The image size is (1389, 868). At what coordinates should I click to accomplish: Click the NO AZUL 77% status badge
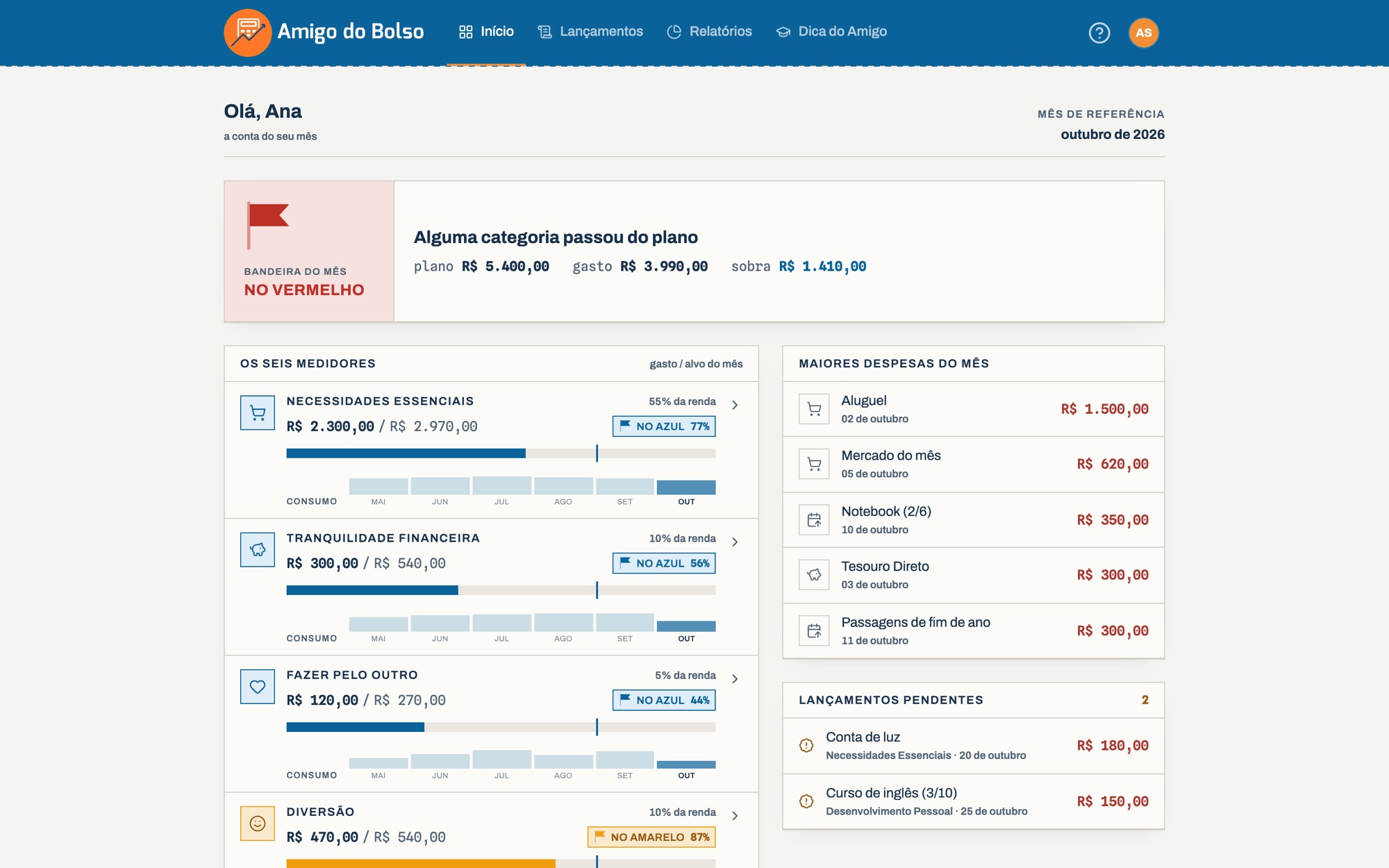(664, 426)
